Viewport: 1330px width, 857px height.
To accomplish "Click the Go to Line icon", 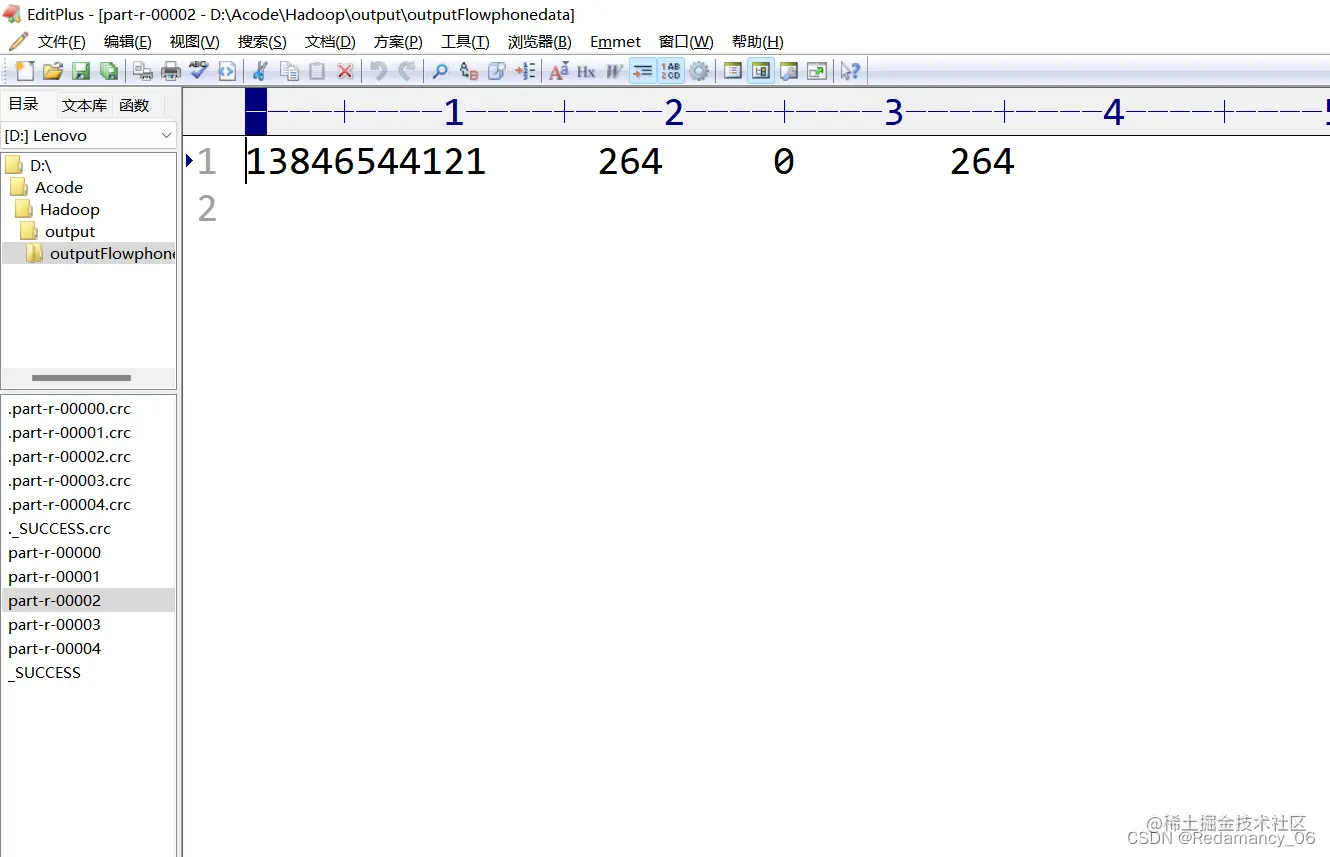I will pyautogui.click(x=525, y=71).
